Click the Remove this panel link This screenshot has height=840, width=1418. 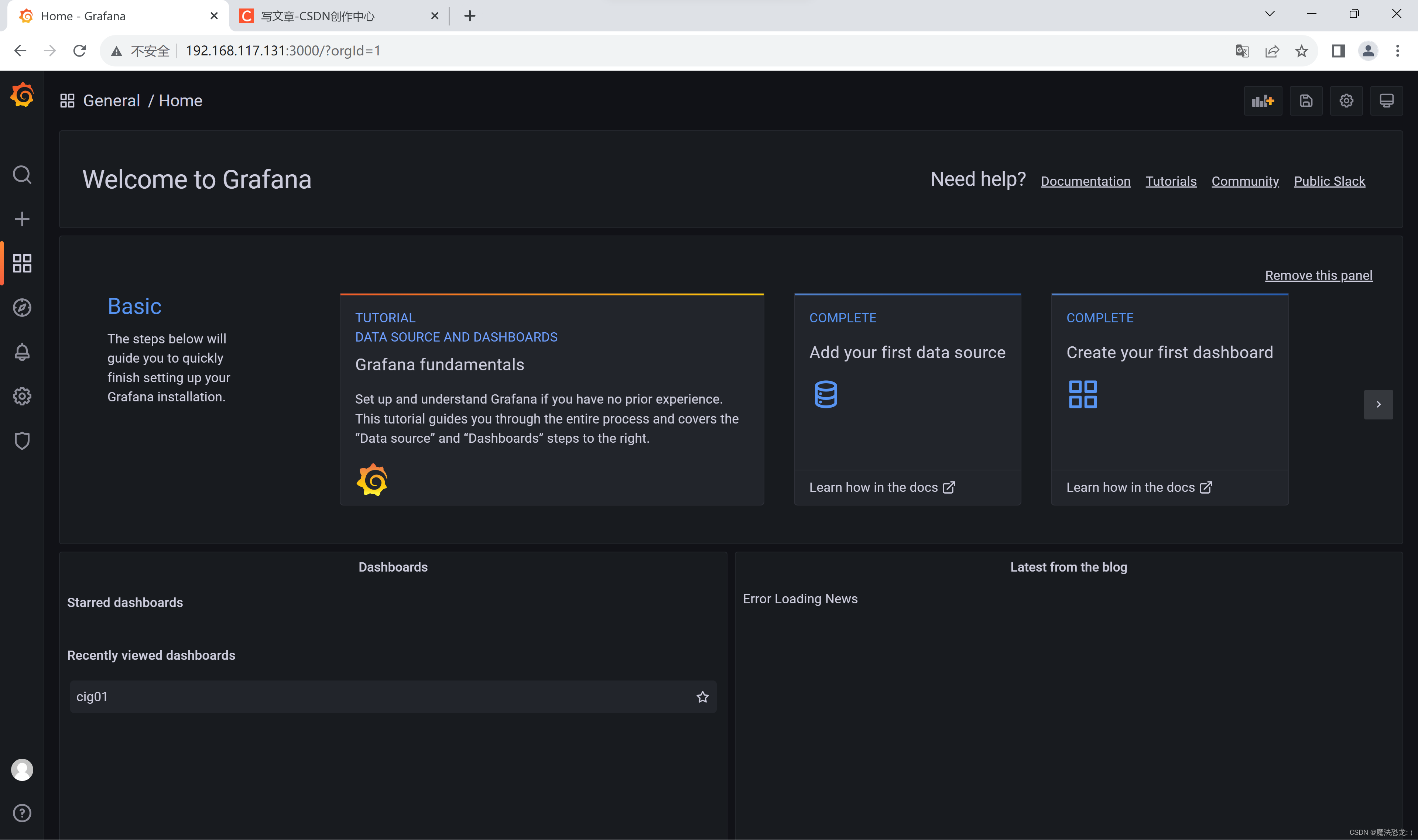point(1318,276)
